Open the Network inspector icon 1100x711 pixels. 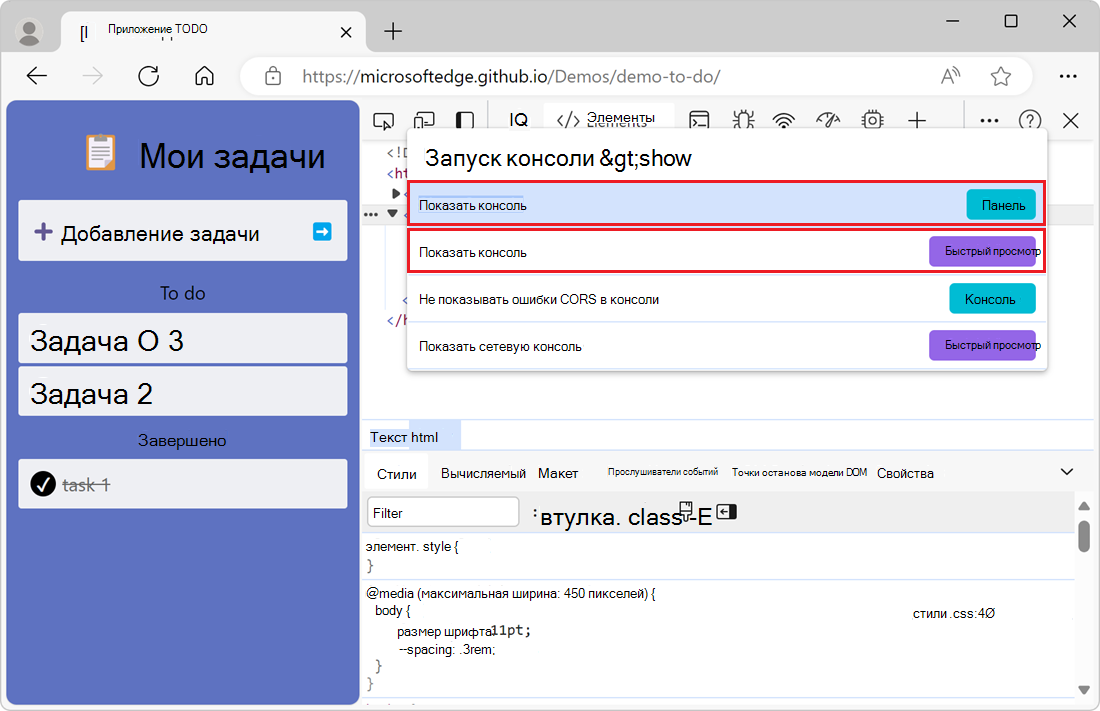coord(783,120)
